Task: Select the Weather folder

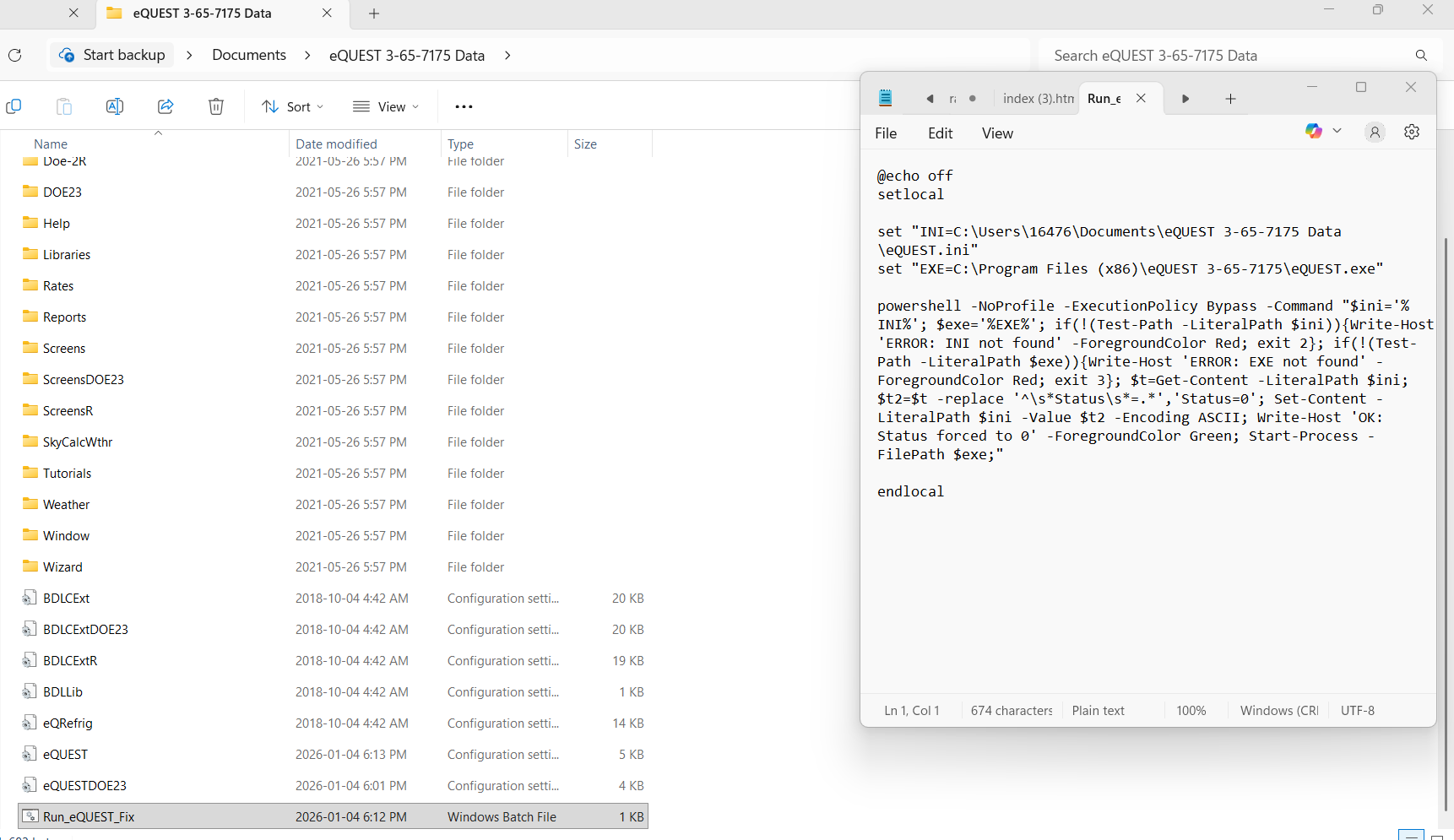Action: 67,505
